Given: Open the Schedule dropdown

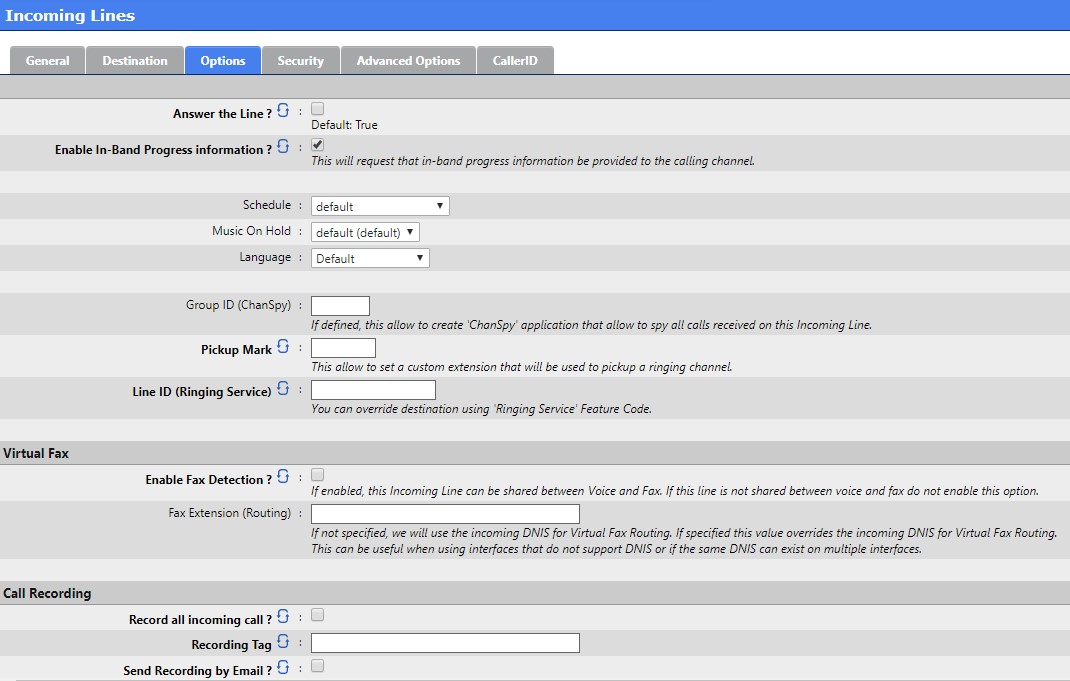Looking at the screenshot, I should 380,206.
